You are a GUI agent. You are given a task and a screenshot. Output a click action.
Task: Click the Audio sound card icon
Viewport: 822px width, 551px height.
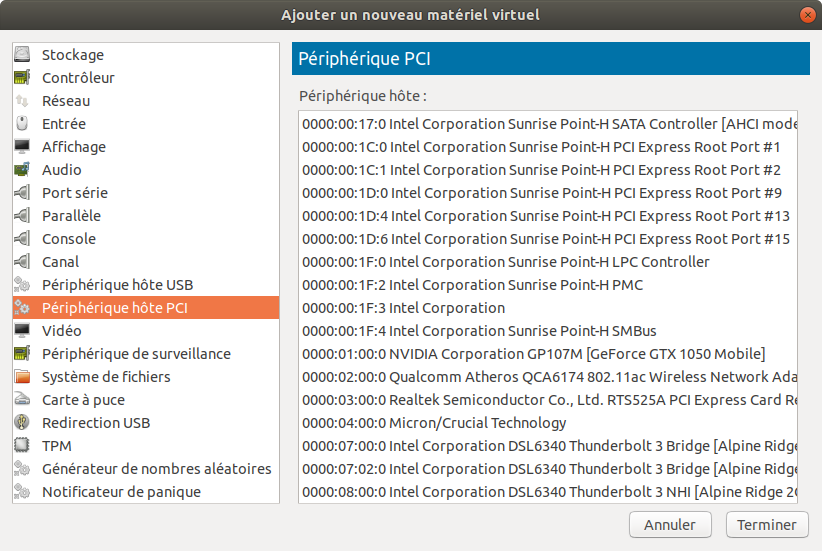pos(22,170)
